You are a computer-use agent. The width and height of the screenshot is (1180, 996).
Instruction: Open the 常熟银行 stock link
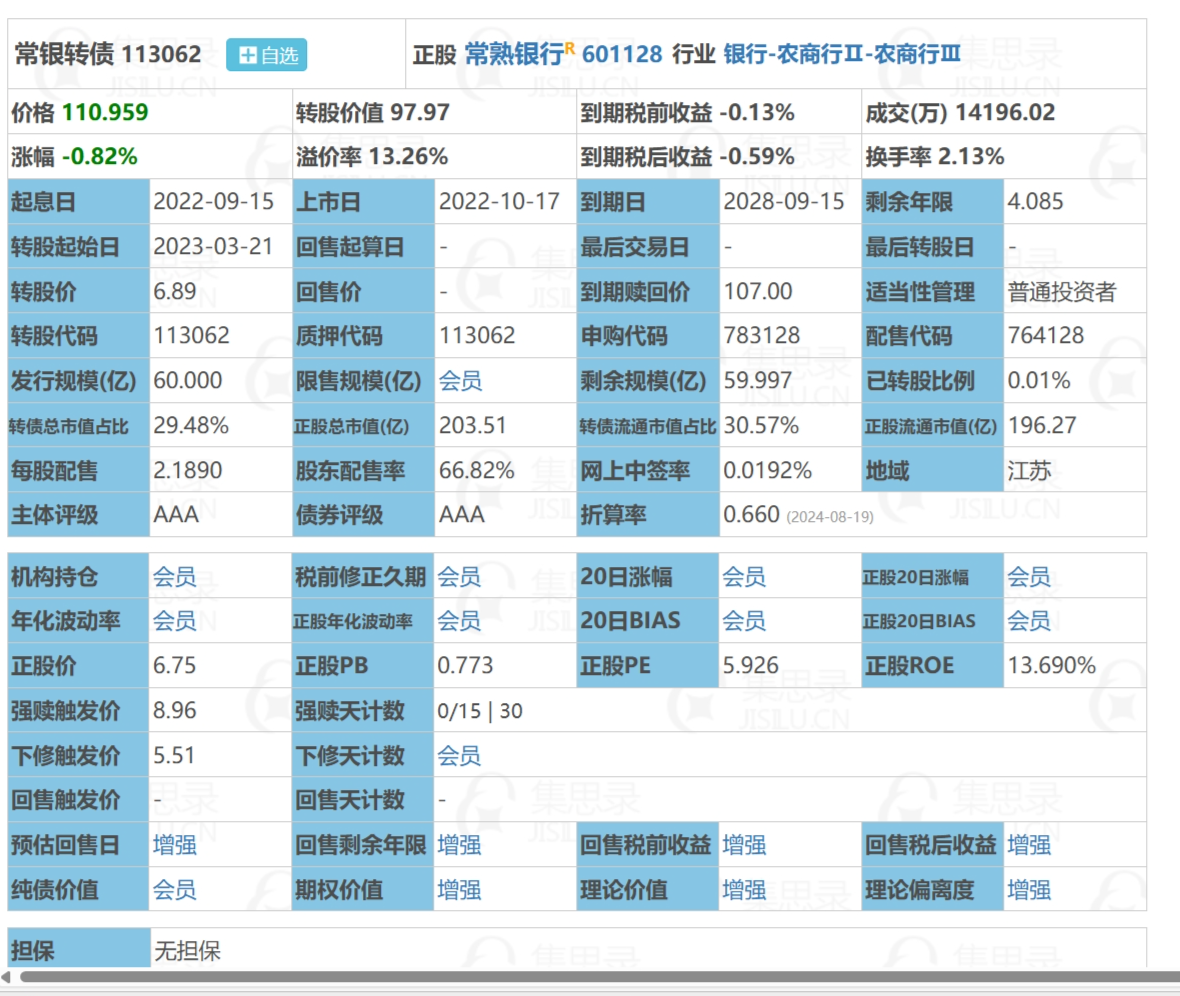(513, 54)
